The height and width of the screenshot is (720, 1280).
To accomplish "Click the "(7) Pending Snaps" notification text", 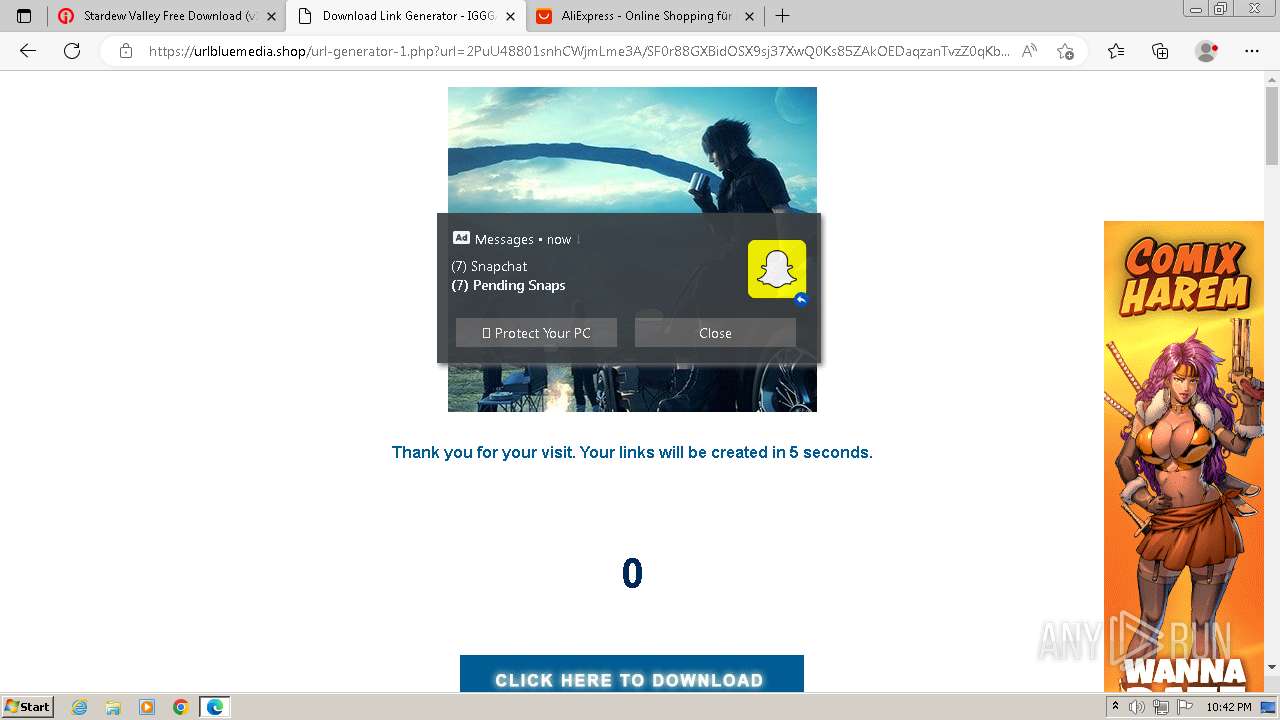I will [508, 285].
